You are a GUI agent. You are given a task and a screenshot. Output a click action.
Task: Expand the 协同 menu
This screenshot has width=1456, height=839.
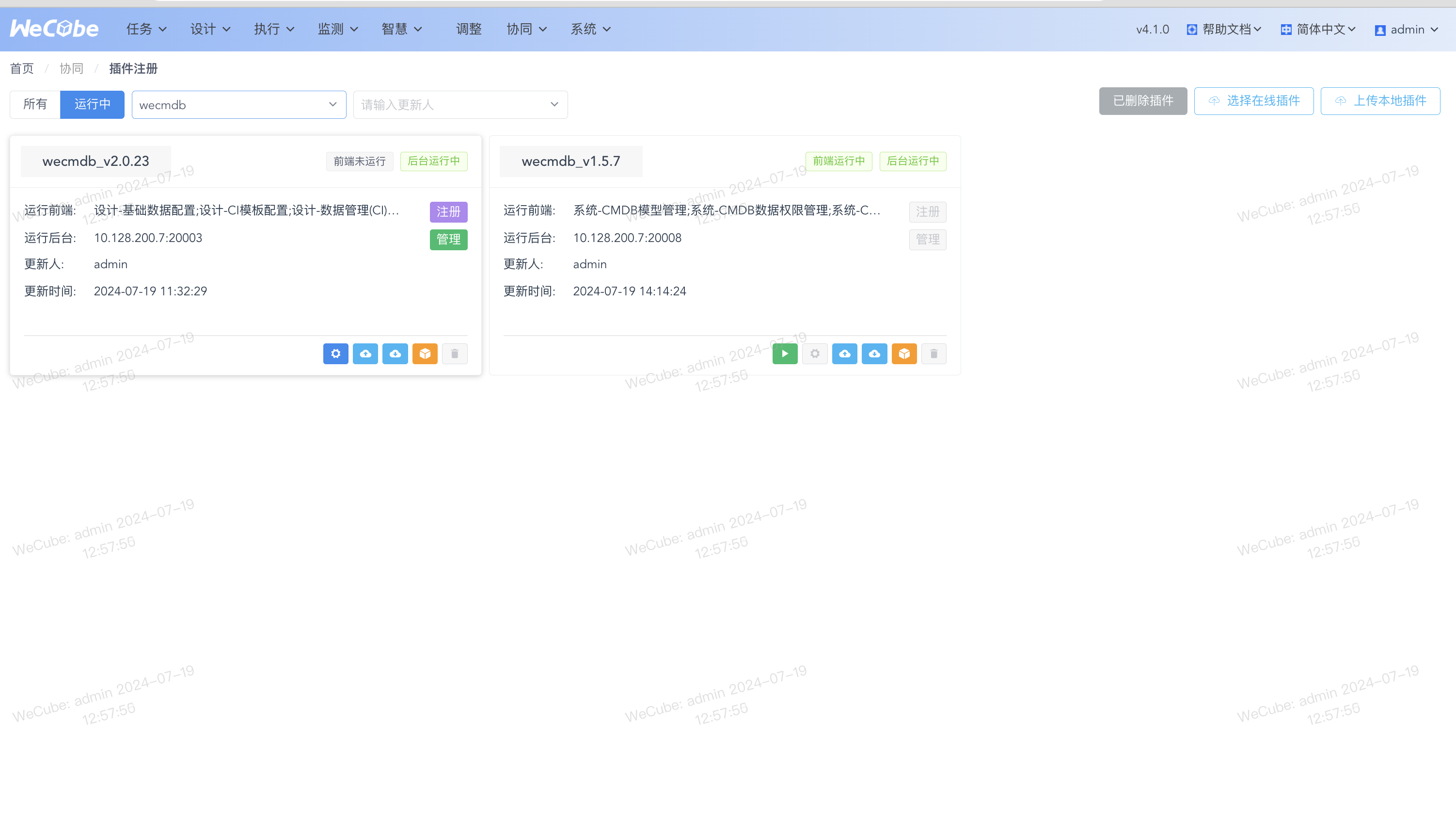527,29
